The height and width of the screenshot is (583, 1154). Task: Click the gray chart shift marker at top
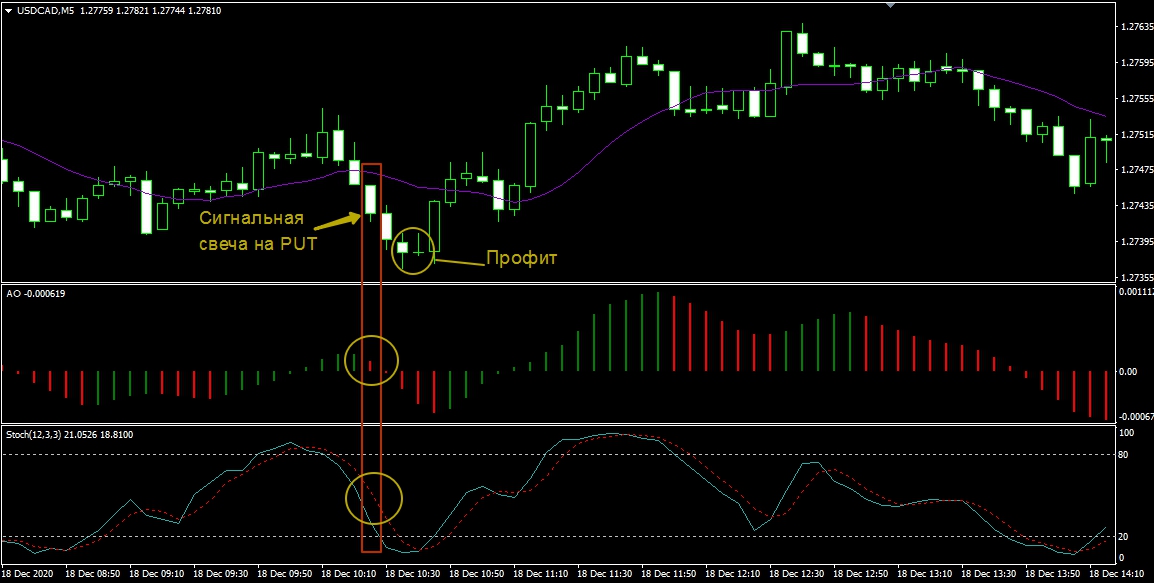point(893,5)
